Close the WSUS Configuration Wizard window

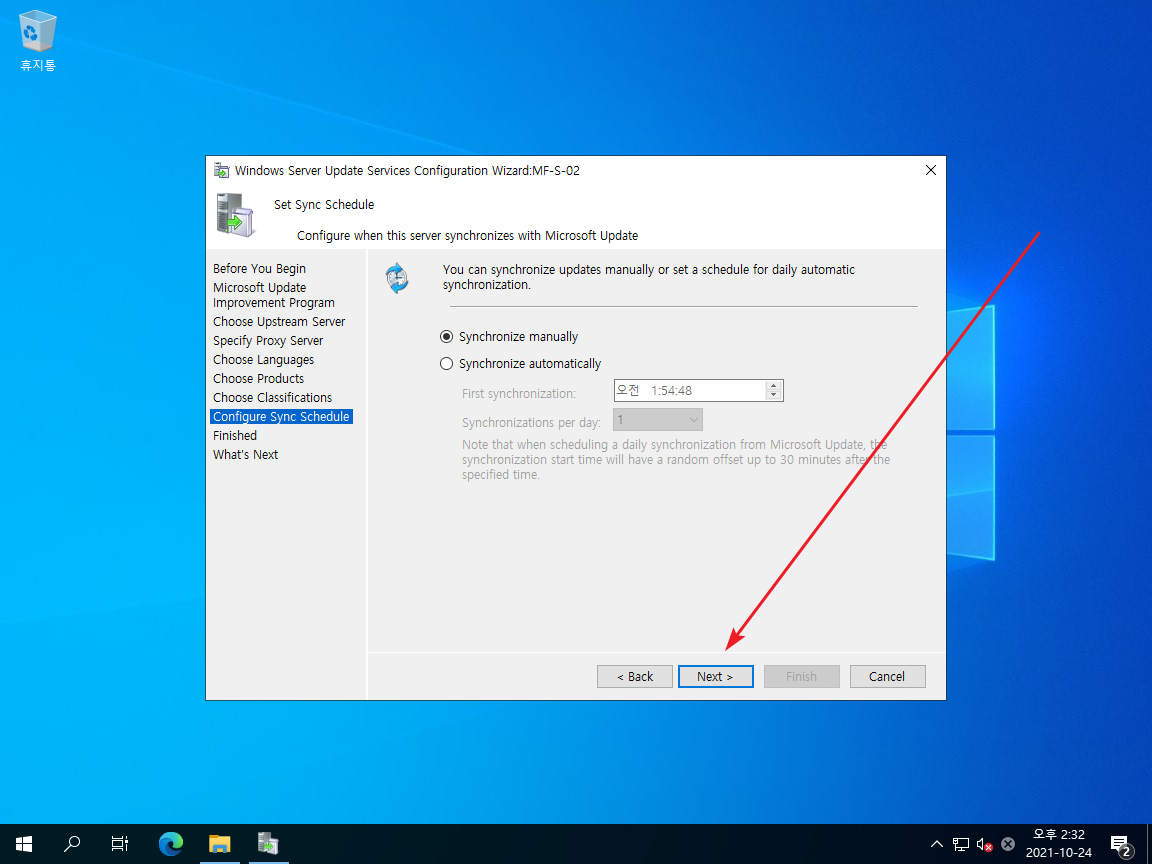pyautogui.click(x=930, y=170)
